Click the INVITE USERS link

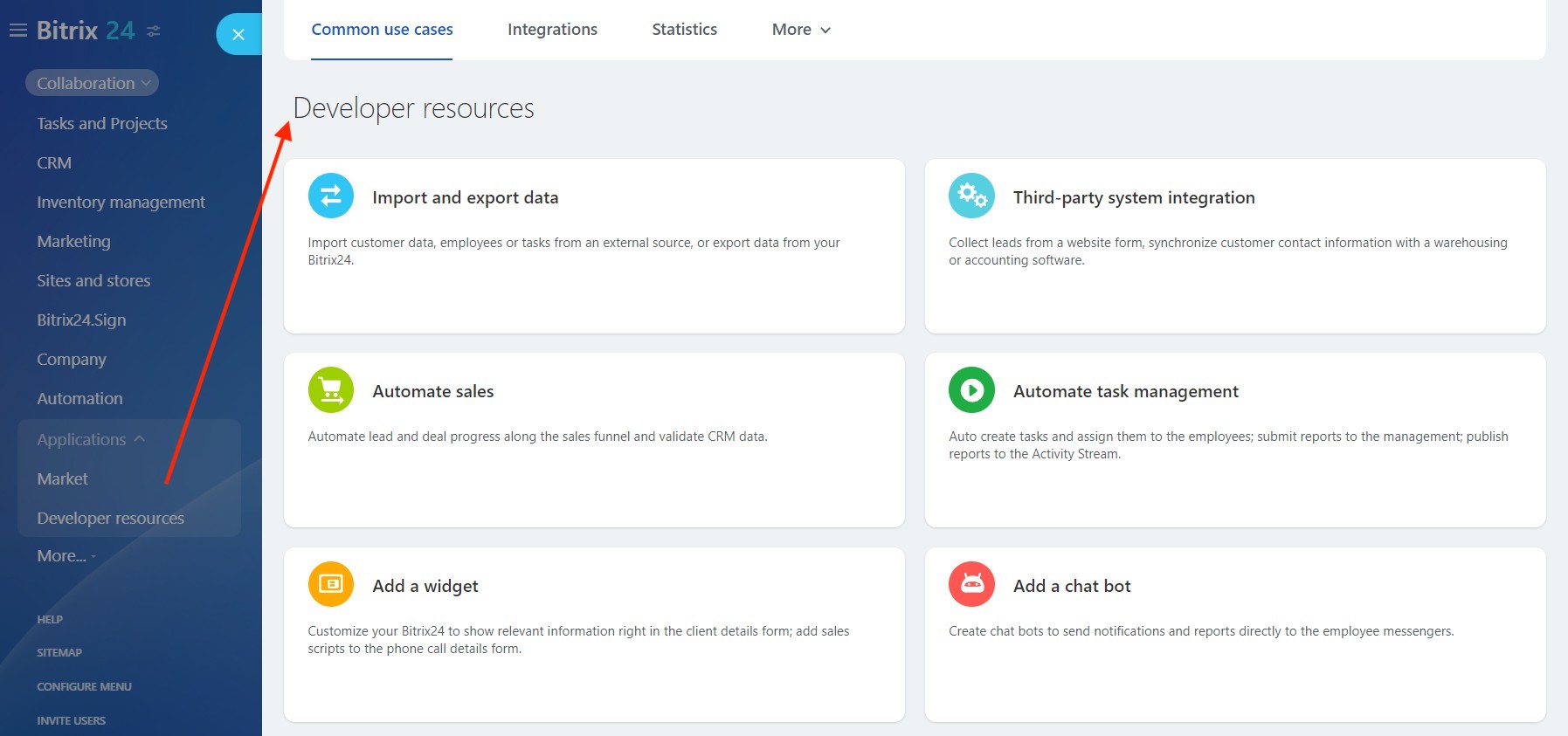[x=71, y=720]
